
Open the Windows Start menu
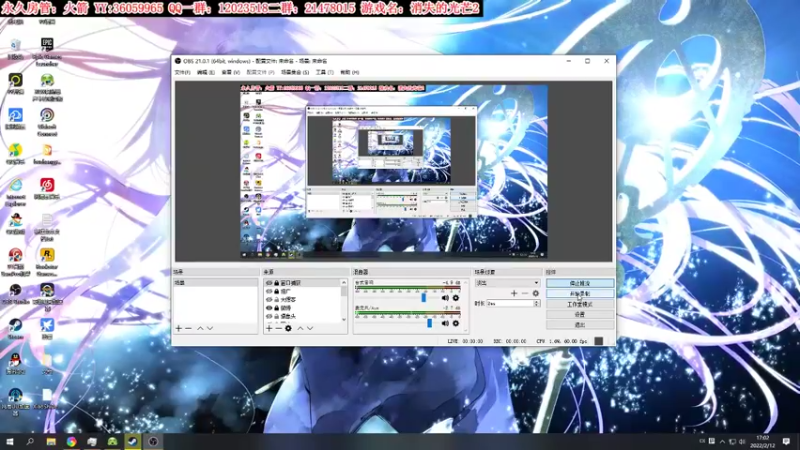click(10, 441)
